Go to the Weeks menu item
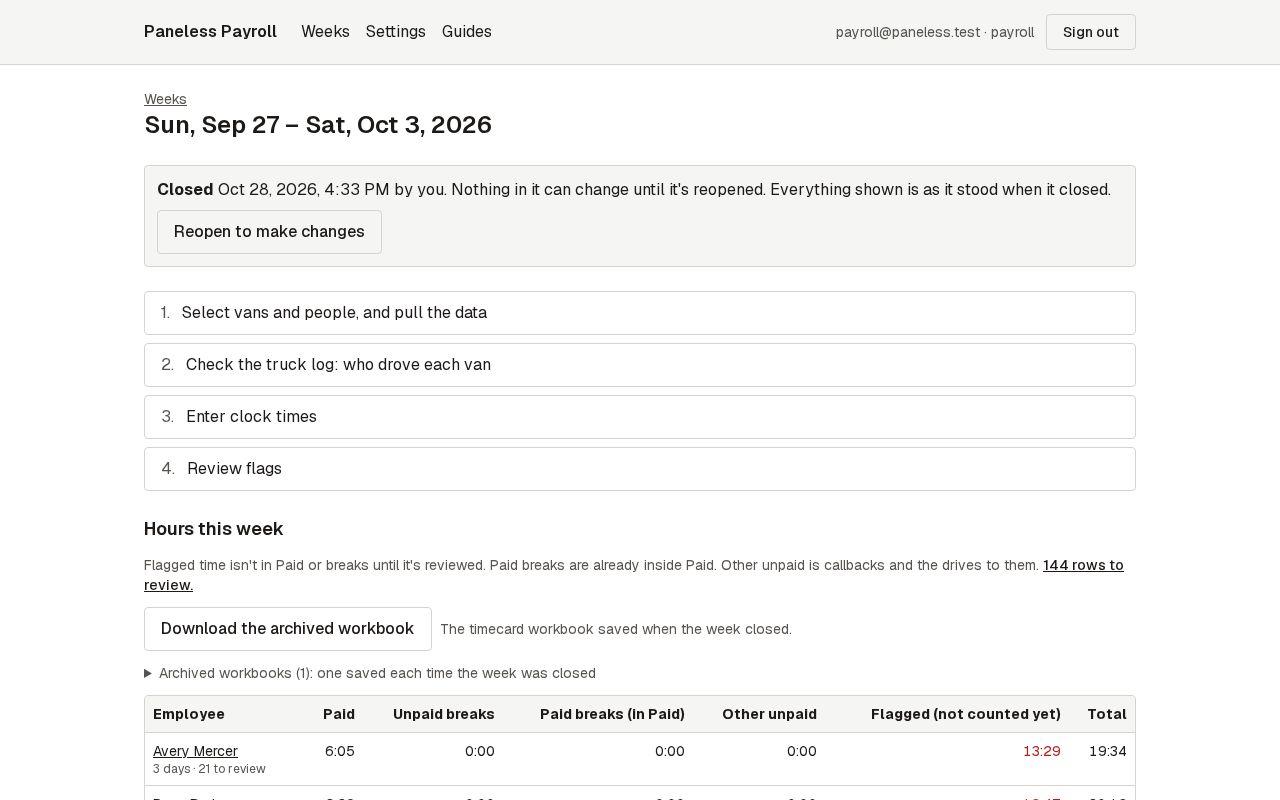 [x=325, y=32]
